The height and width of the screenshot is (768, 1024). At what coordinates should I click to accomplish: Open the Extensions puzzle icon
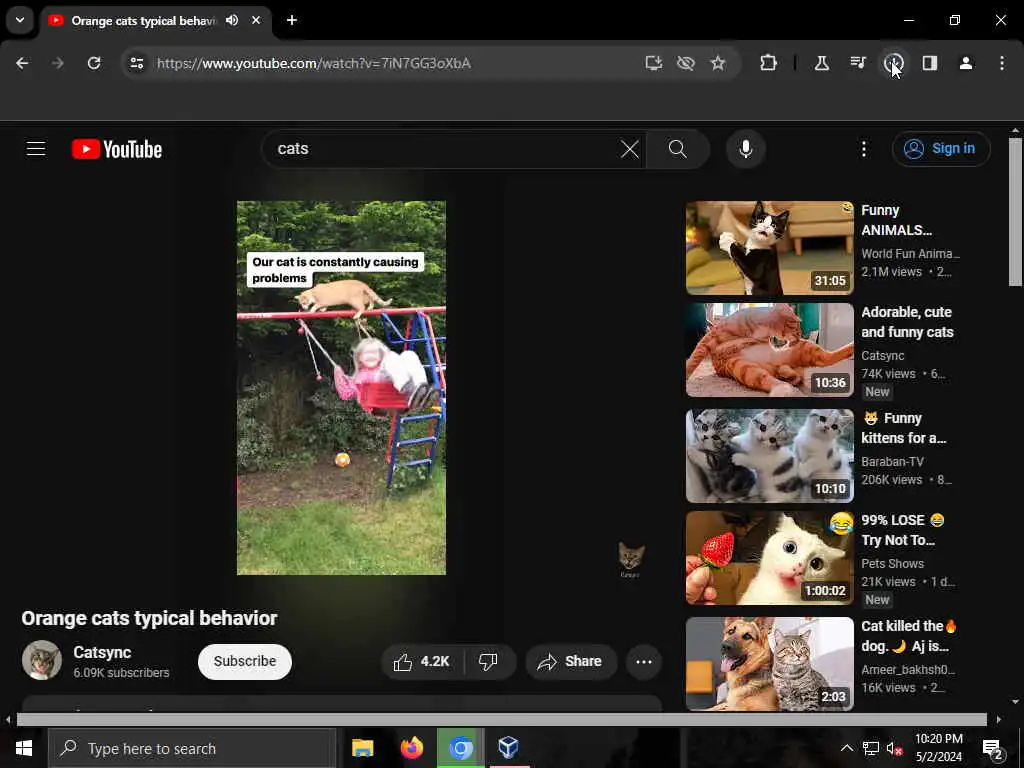click(x=769, y=63)
